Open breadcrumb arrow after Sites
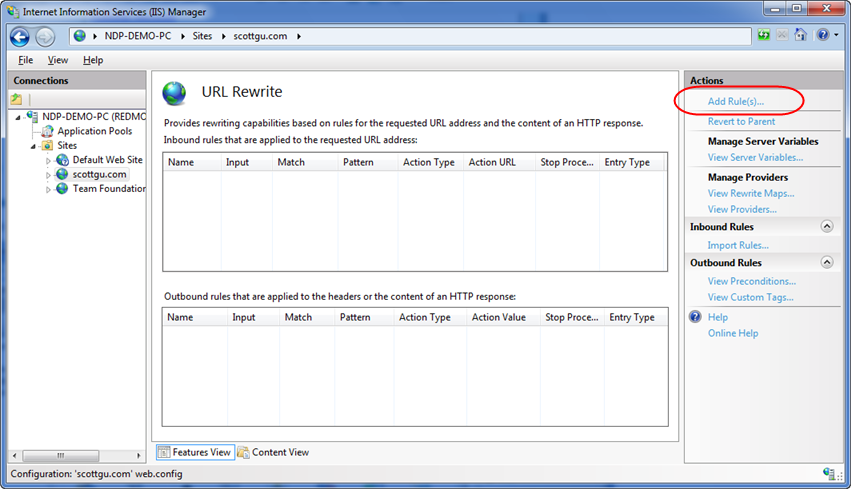The height and width of the screenshot is (489, 851). [x=223, y=36]
